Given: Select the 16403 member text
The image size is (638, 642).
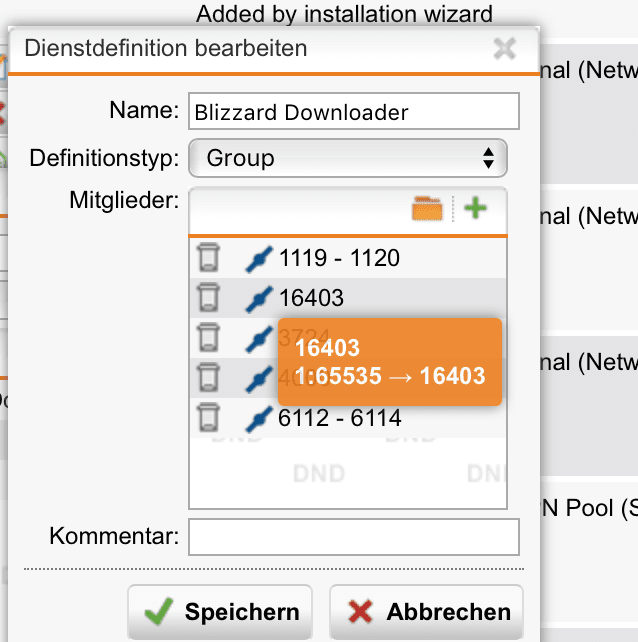Looking at the screenshot, I should pyautogui.click(x=311, y=298).
